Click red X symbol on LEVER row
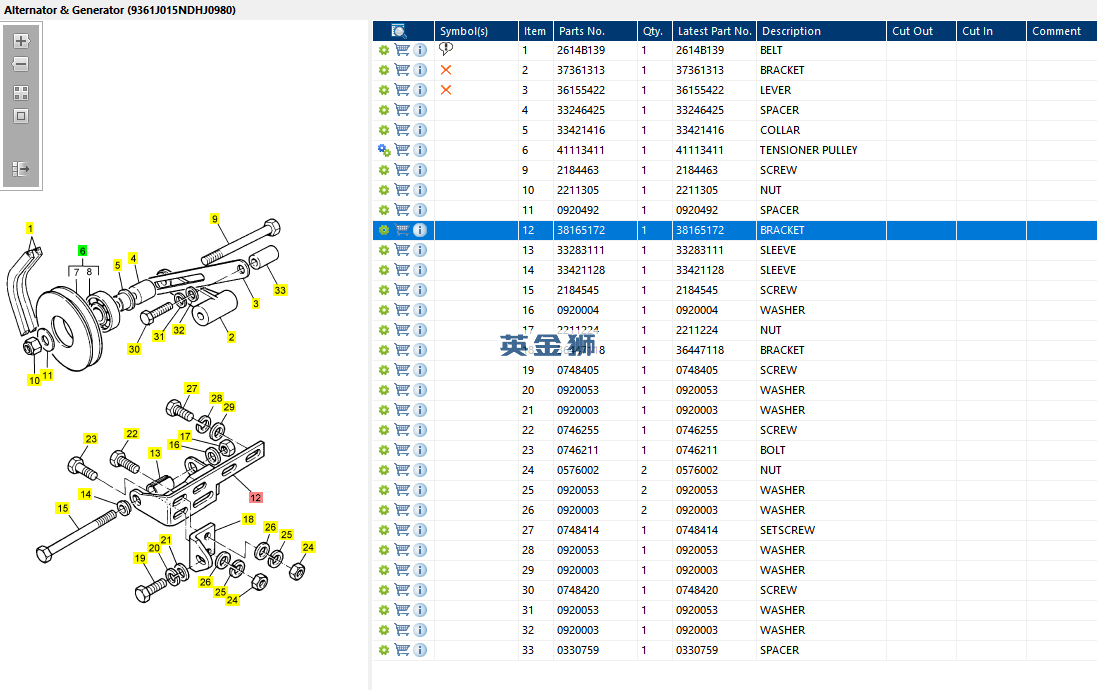The height and width of the screenshot is (690, 1097). click(x=446, y=90)
